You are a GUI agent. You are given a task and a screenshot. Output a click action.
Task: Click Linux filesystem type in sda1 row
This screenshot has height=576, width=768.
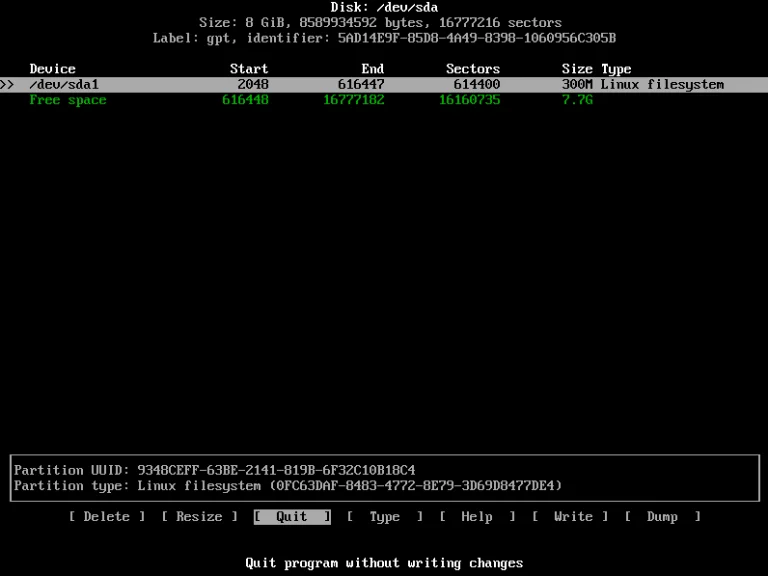pyautogui.click(x=662, y=85)
